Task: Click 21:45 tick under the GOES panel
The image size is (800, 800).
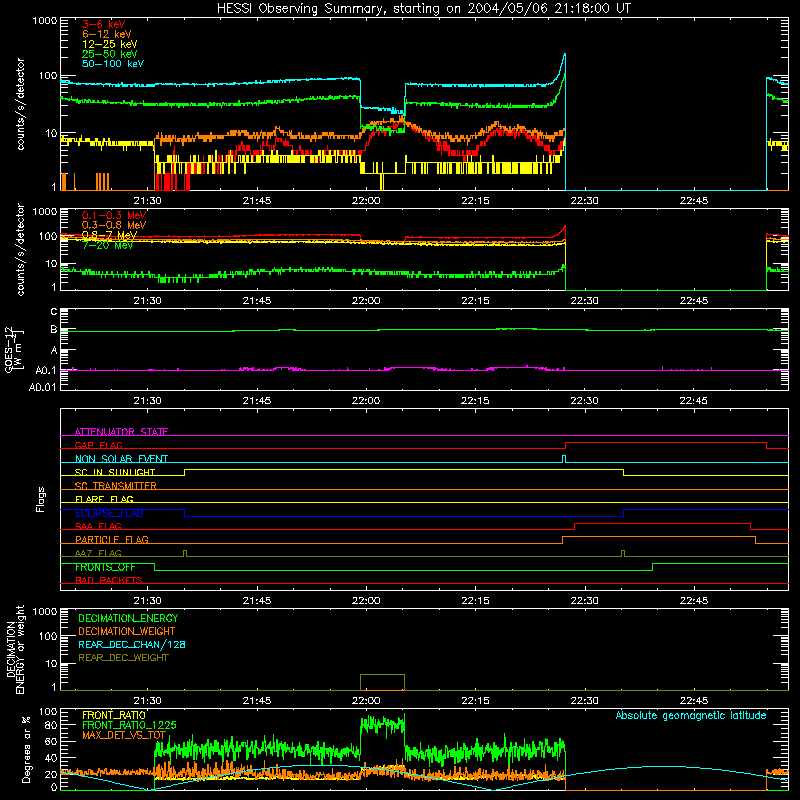Action: [x=257, y=401]
